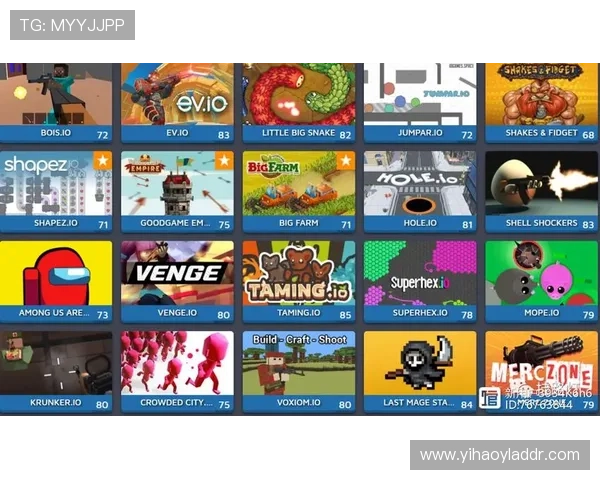Click the KRUNKER.IO title label
The width and height of the screenshot is (600, 480).
point(56,403)
